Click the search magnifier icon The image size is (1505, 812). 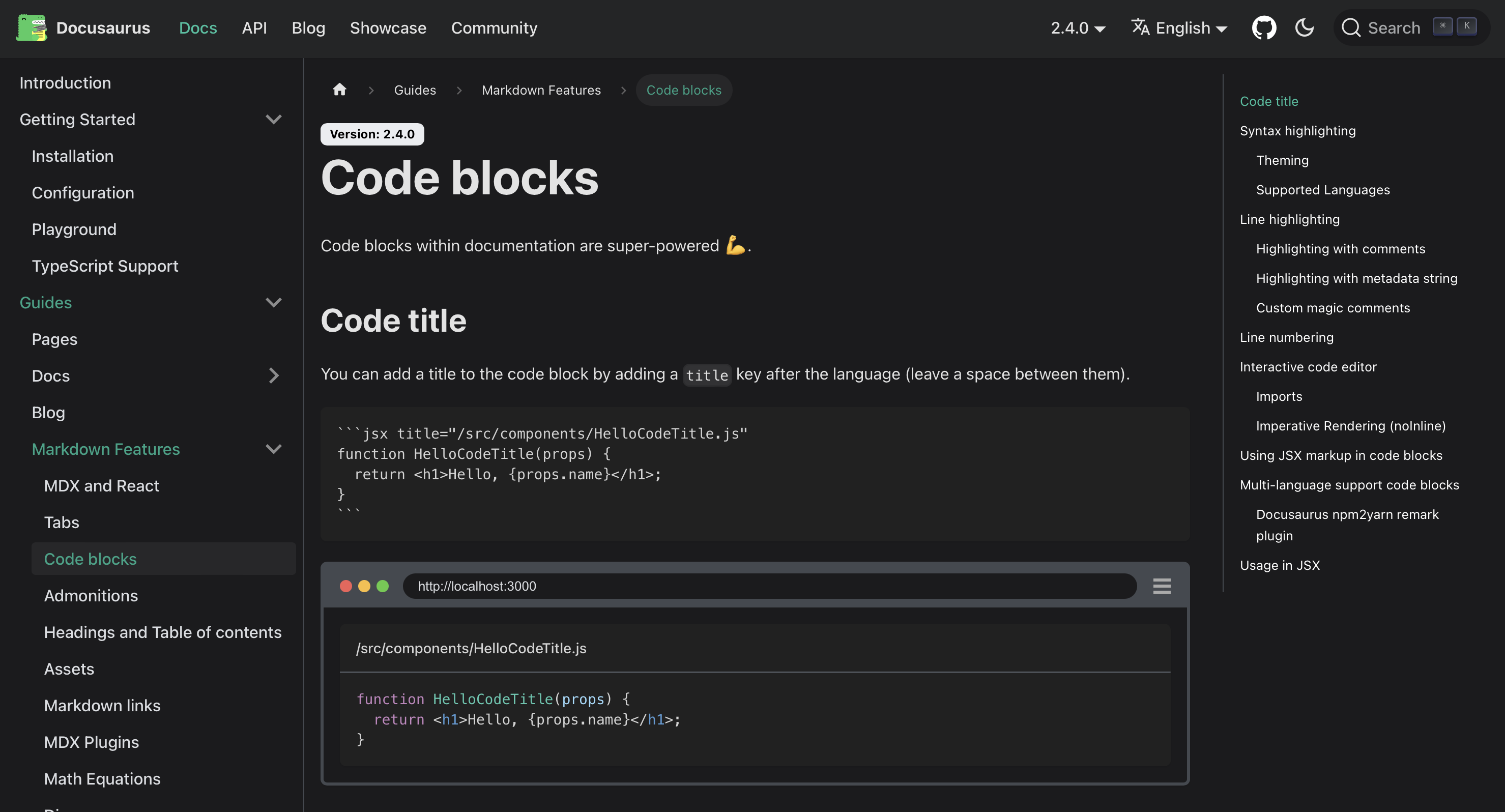[x=1351, y=27]
